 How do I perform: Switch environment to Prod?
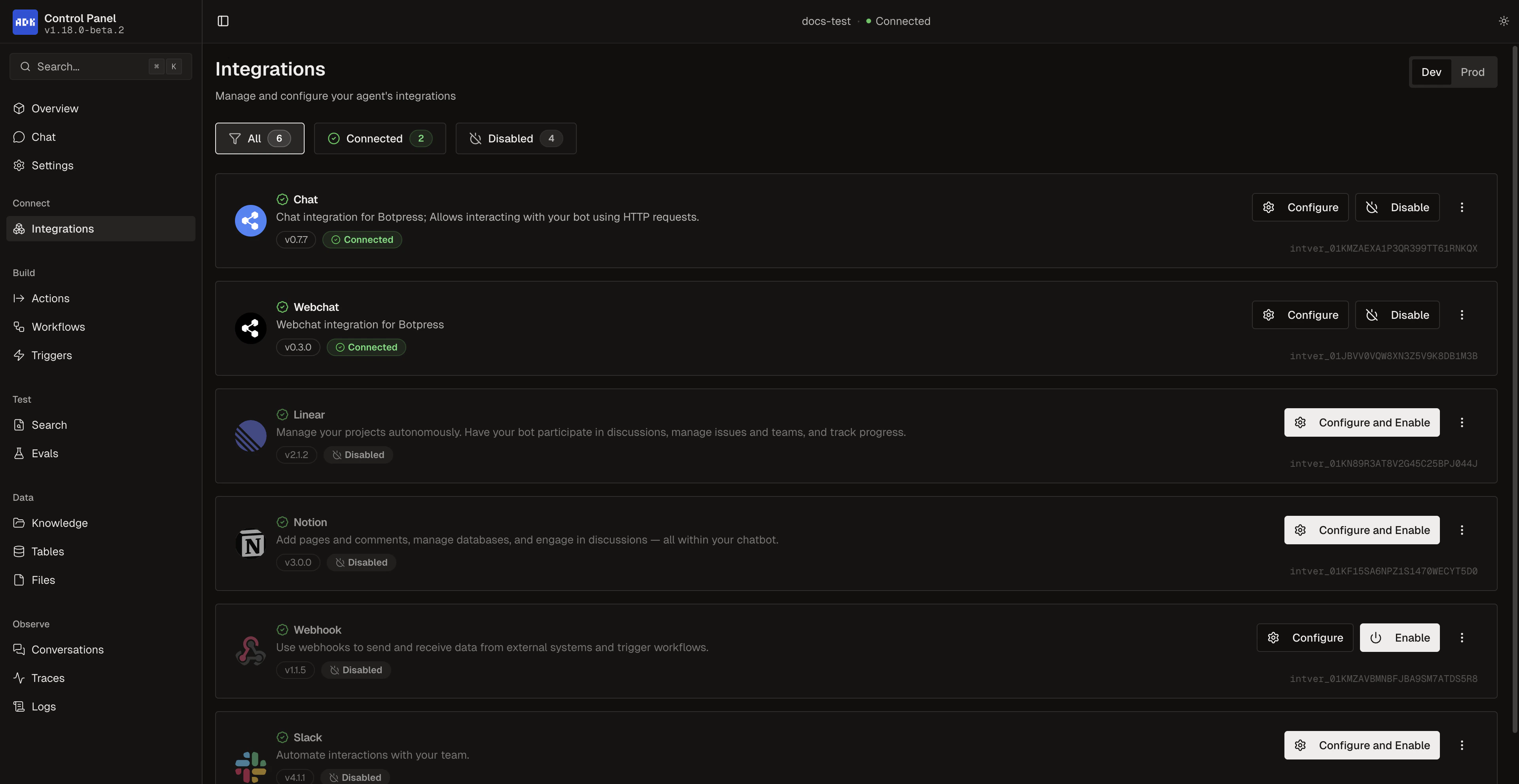point(1473,72)
